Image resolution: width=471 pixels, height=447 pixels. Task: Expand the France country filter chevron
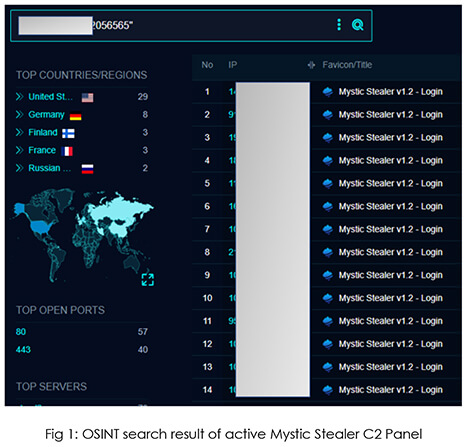click(x=19, y=150)
